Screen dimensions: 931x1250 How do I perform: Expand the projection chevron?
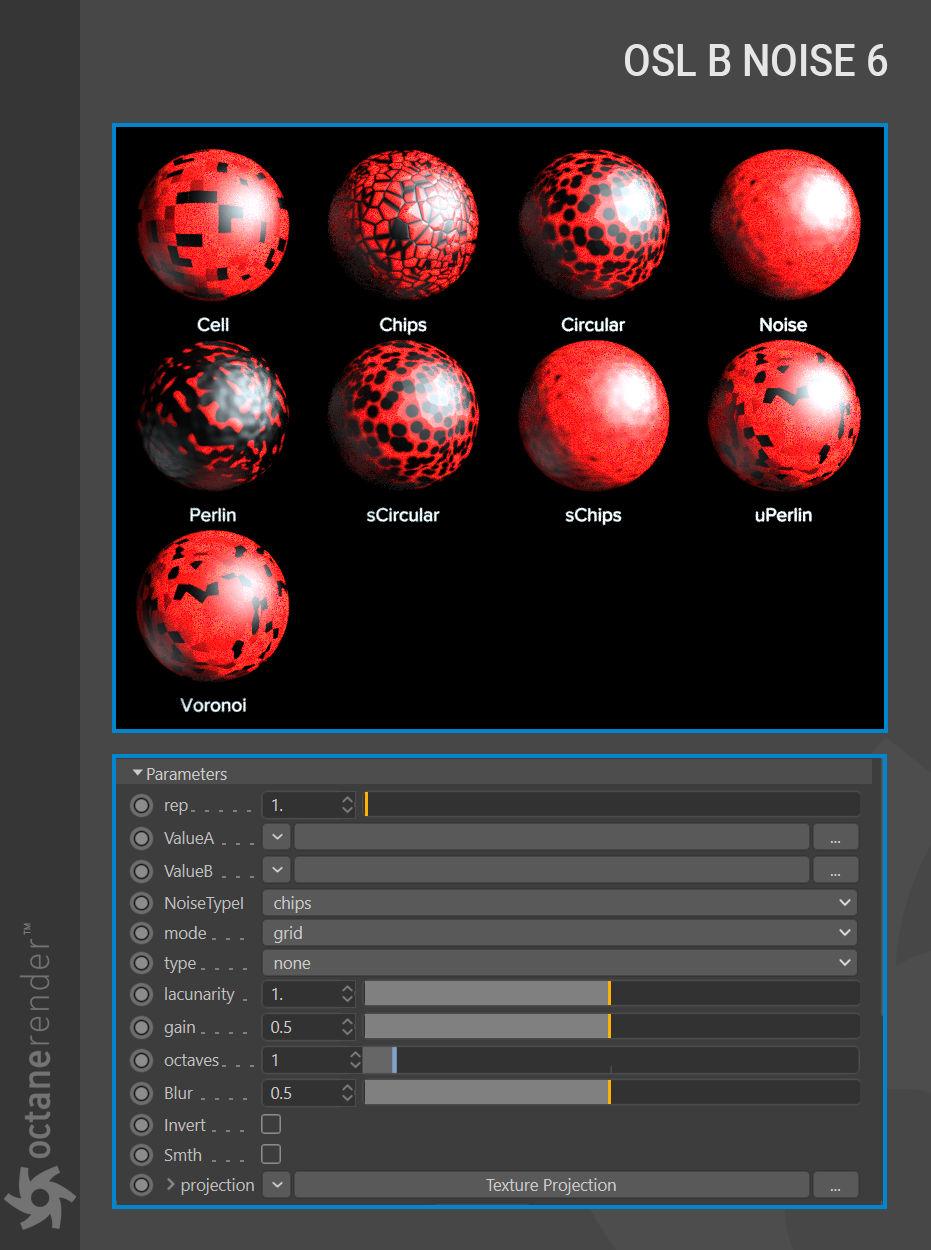tap(170, 1185)
